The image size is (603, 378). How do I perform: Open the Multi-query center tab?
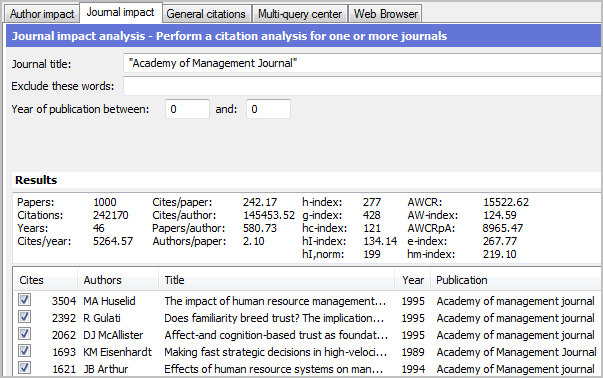(x=300, y=14)
